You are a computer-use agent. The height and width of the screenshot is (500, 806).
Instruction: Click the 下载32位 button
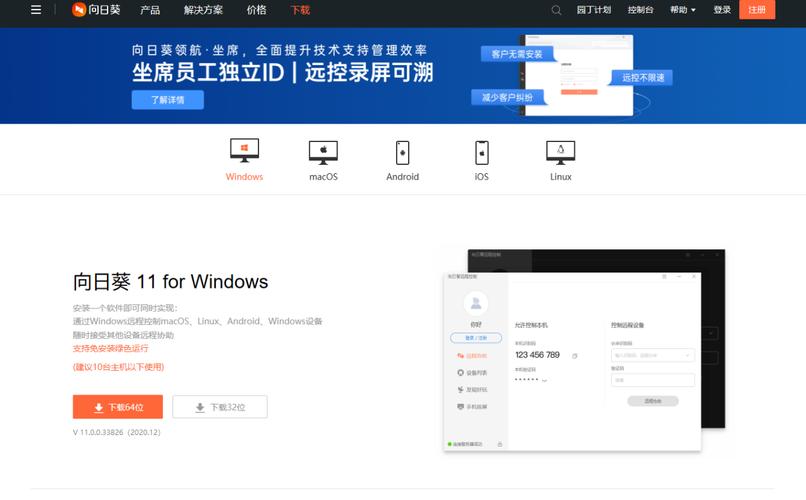pos(220,407)
